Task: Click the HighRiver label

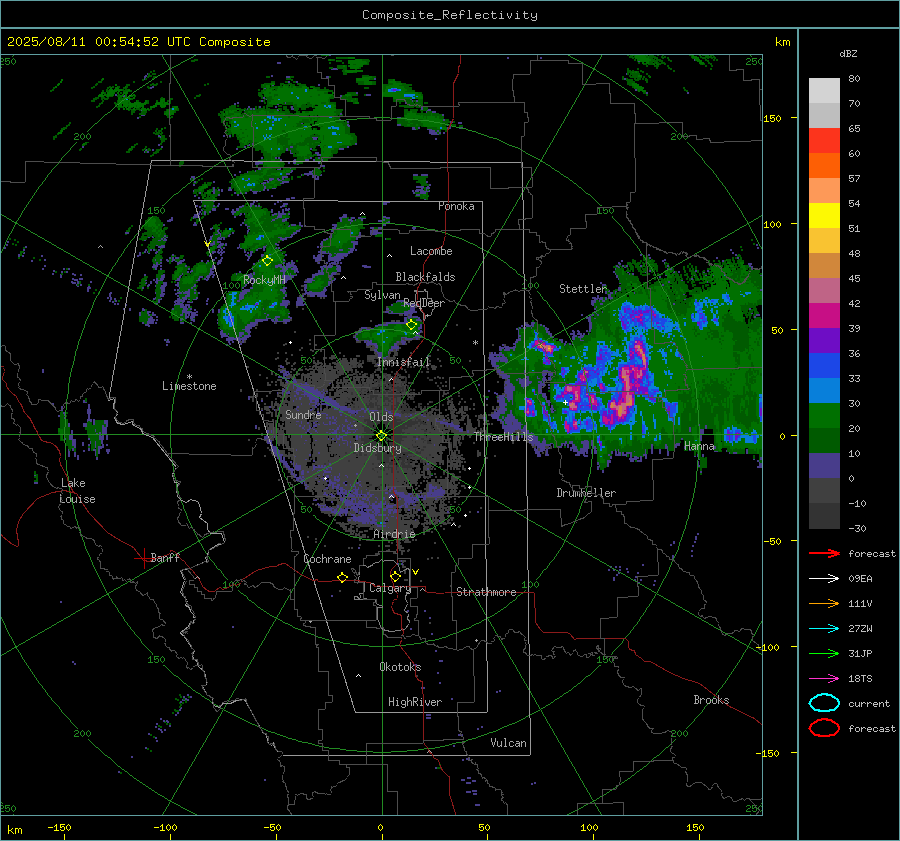Action: [x=415, y=702]
